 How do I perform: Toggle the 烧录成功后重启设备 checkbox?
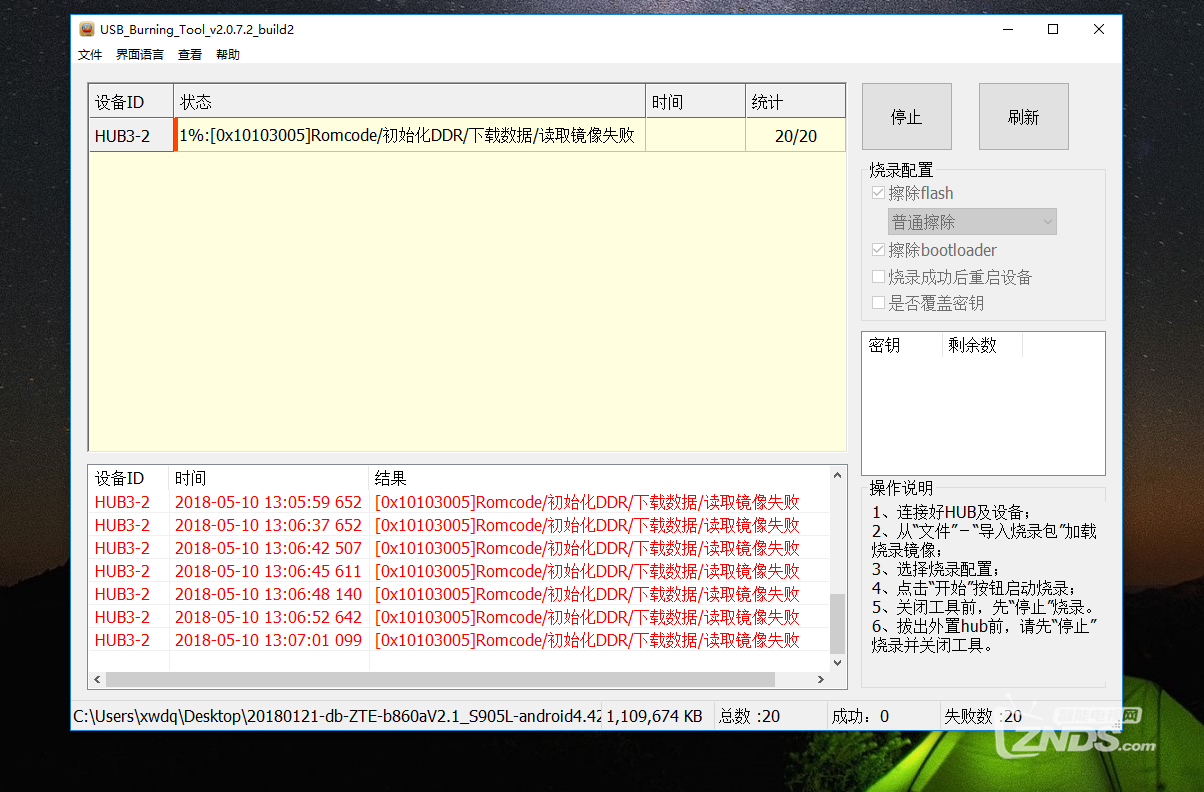tap(878, 277)
